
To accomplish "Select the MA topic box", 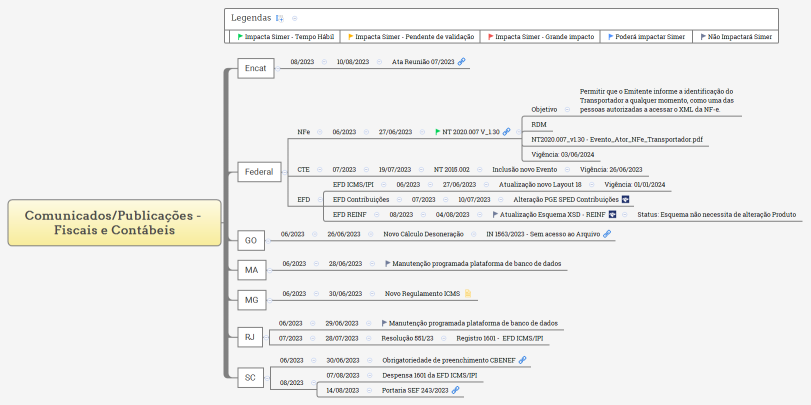I will point(251,270).
